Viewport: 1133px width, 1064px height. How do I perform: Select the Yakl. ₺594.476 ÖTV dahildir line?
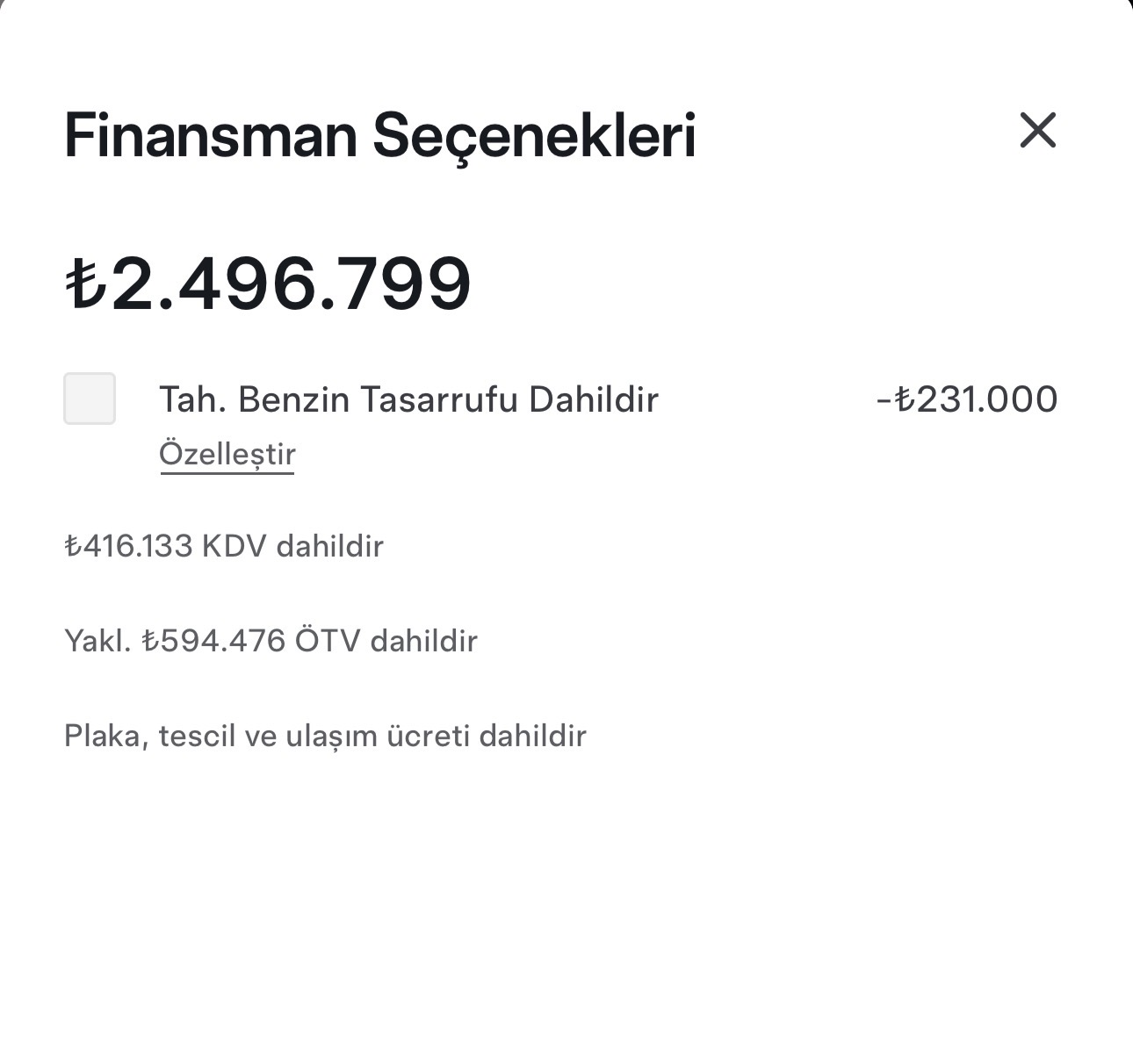[271, 641]
